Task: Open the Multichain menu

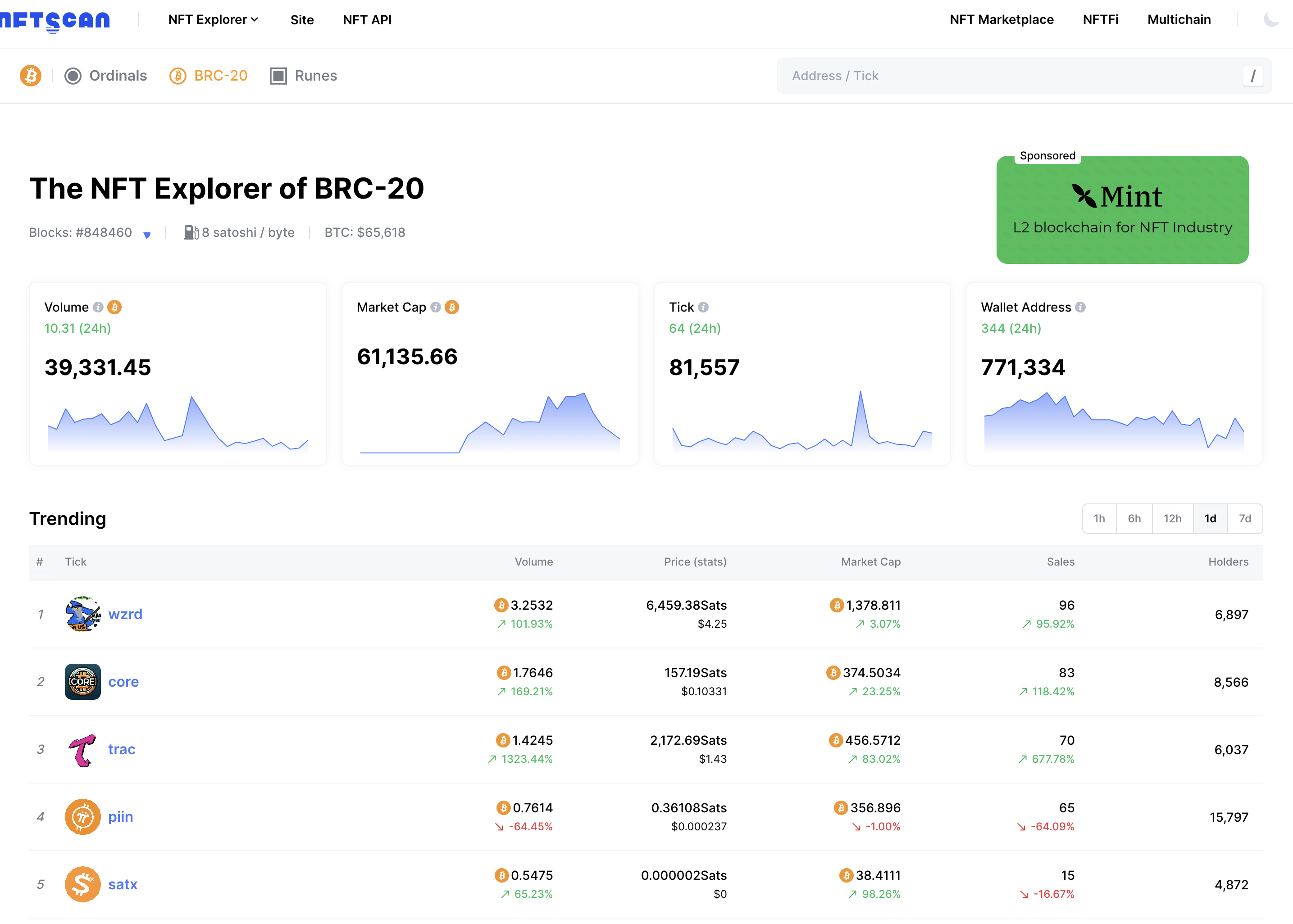Action: (x=1179, y=19)
